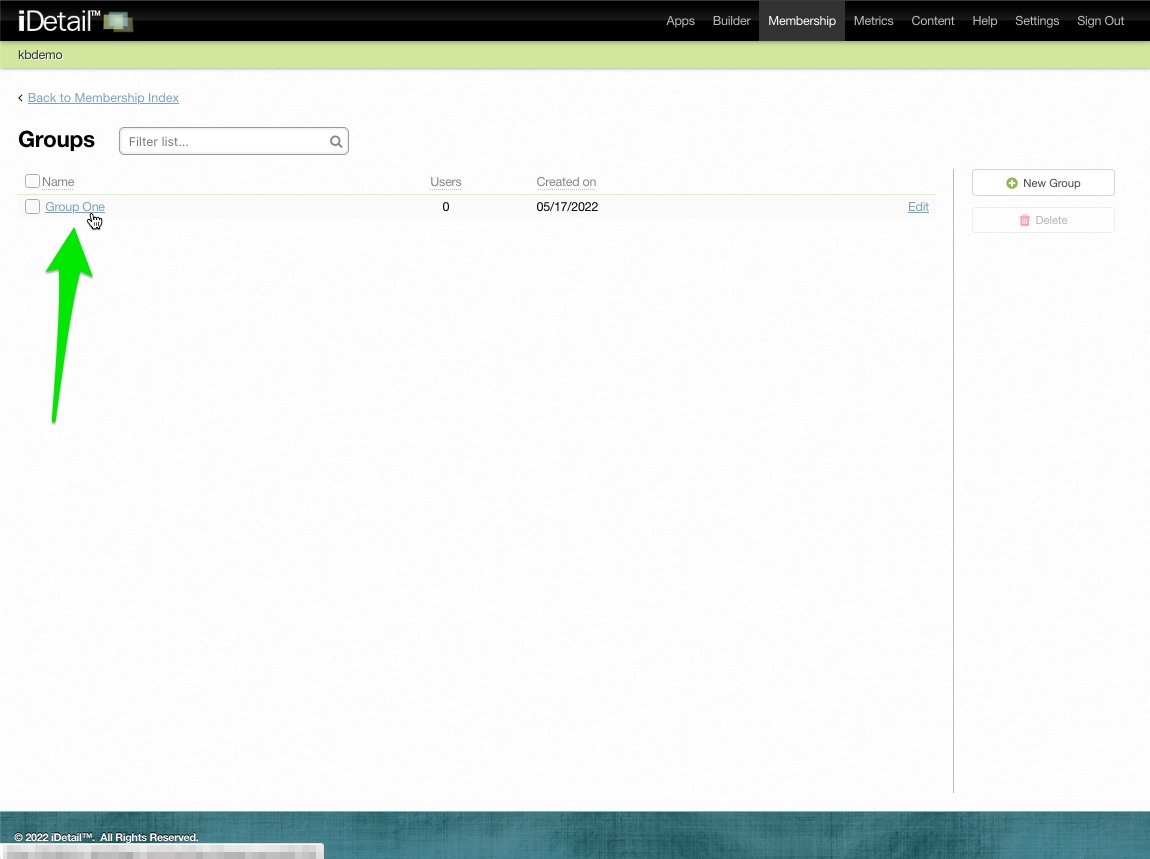The width and height of the screenshot is (1150, 859).
Task: Check the Group One row checkbox
Action: click(x=32, y=207)
